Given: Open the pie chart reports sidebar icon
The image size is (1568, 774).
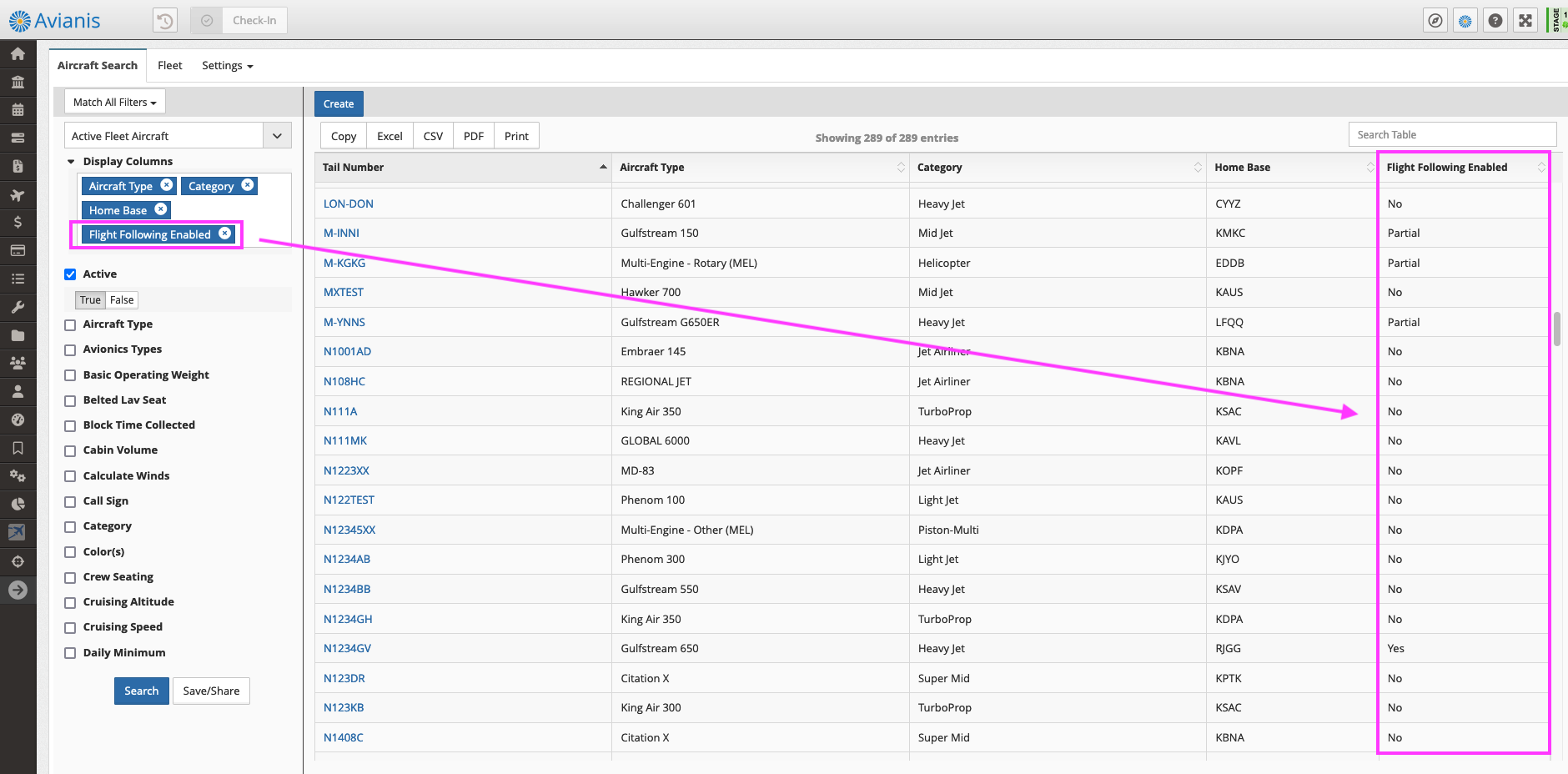Looking at the screenshot, I should coord(18,504).
